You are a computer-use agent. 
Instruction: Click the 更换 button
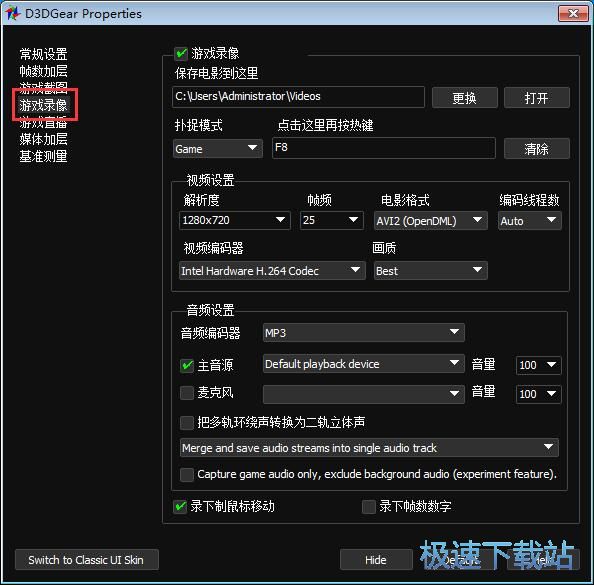[x=464, y=98]
